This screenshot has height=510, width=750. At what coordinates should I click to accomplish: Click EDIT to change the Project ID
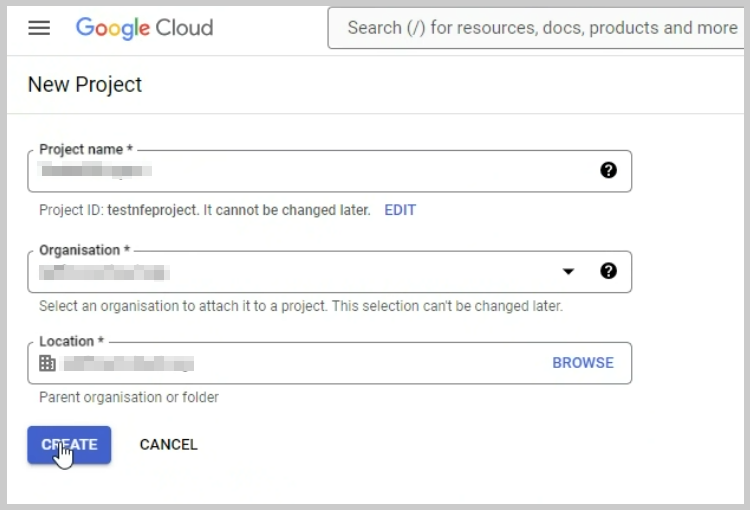400,210
